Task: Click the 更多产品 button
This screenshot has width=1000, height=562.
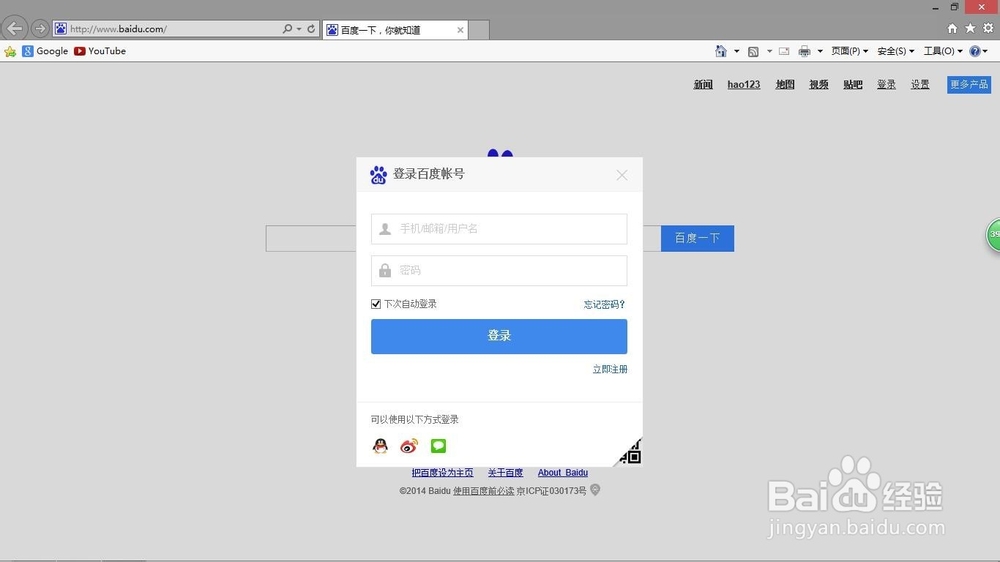Action: tap(969, 84)
